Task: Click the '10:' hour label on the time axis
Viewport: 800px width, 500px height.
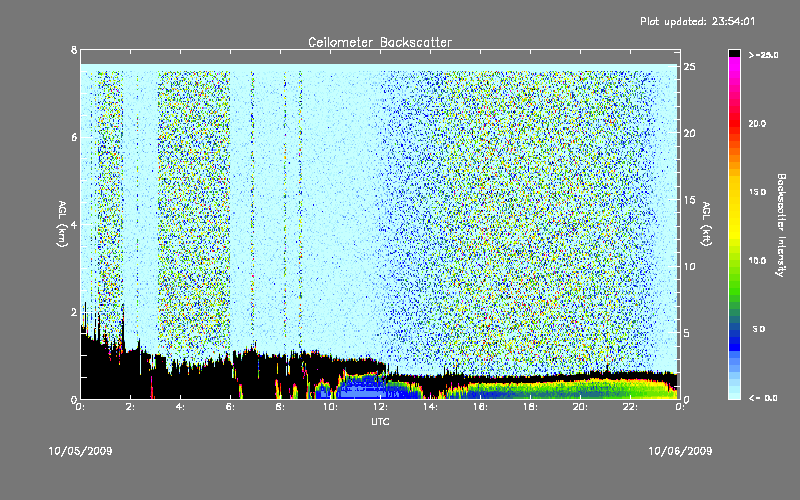Action: (330, 407)
